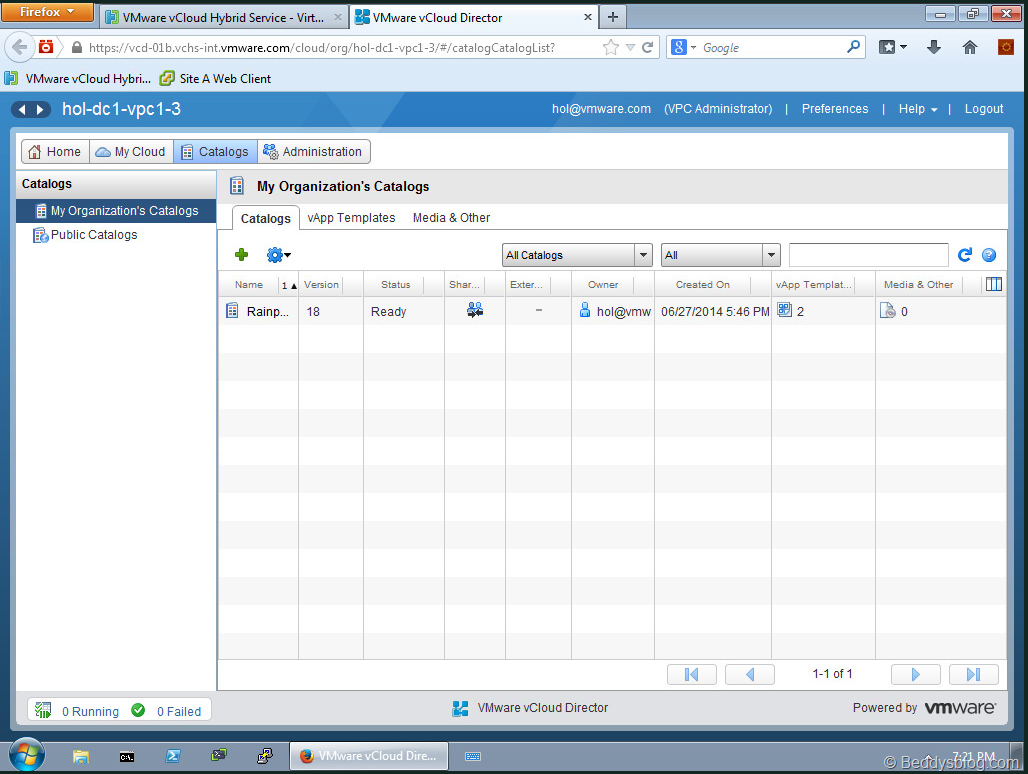This screenshot has height=774, width=1028.
Task: Open the Firefox application menu
Action: pos(47,12)
